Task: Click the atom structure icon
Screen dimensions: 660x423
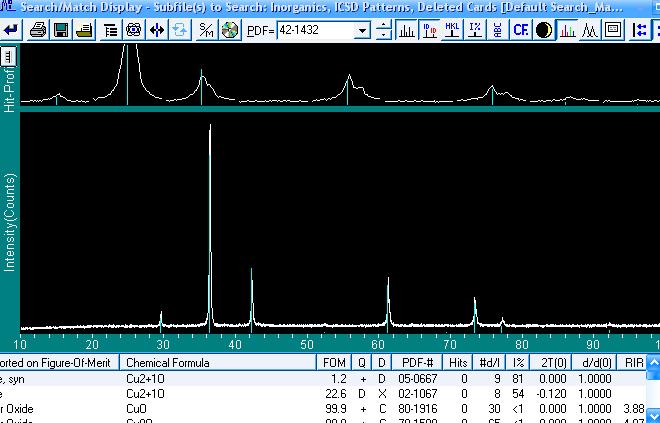Action: pos(133,30)
